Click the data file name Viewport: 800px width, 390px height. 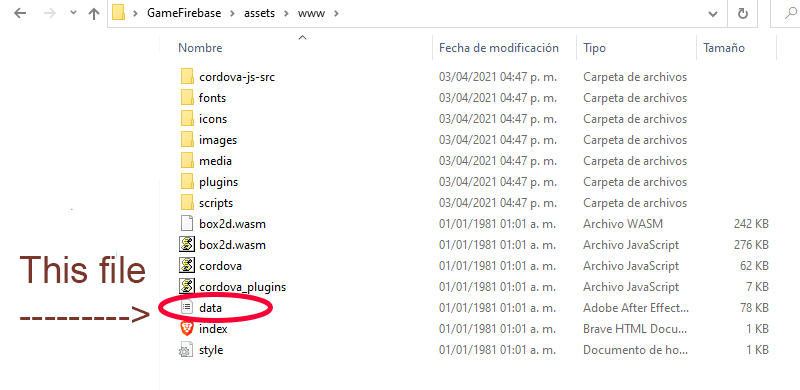click(x=210, y=308)
